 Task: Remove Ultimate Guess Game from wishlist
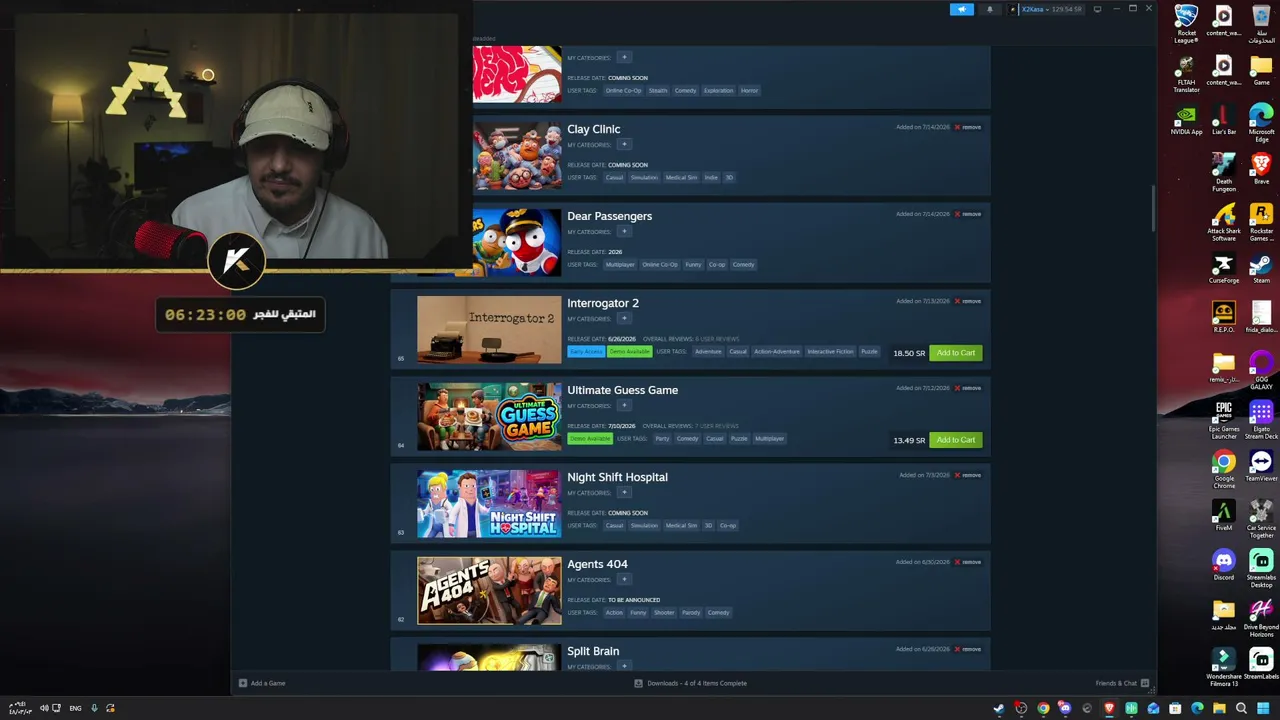click(968, 388)
